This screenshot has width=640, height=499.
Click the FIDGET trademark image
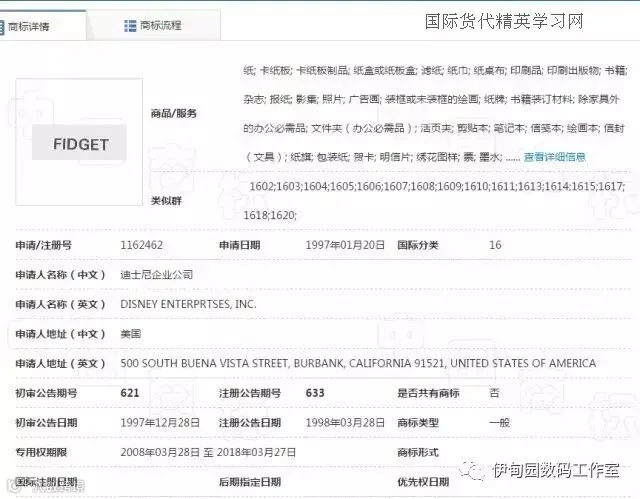pyautogui.click(x=79, y=142)
